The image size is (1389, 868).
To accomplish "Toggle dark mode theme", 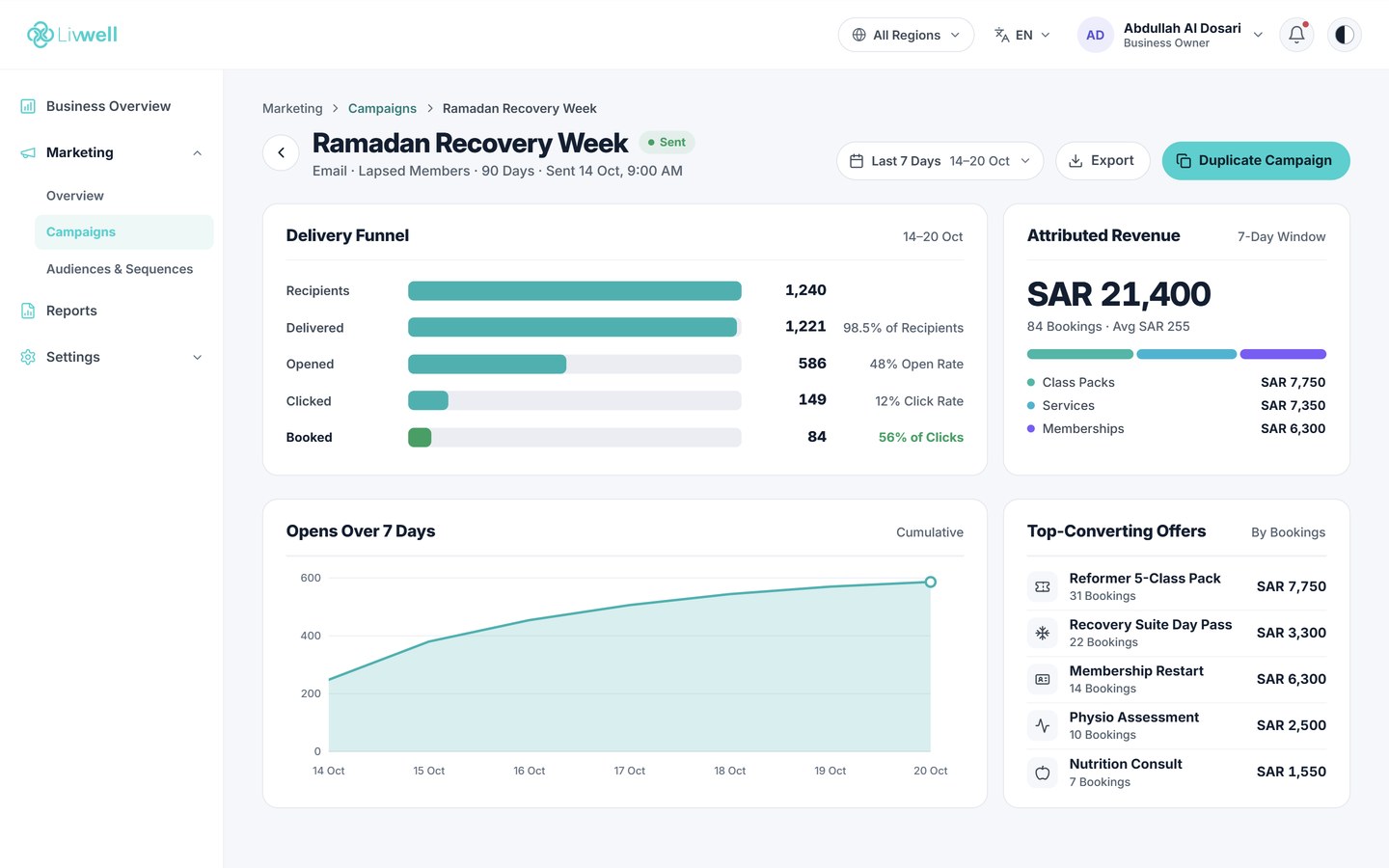I will pyautogui.click(x=1345, y=35).
